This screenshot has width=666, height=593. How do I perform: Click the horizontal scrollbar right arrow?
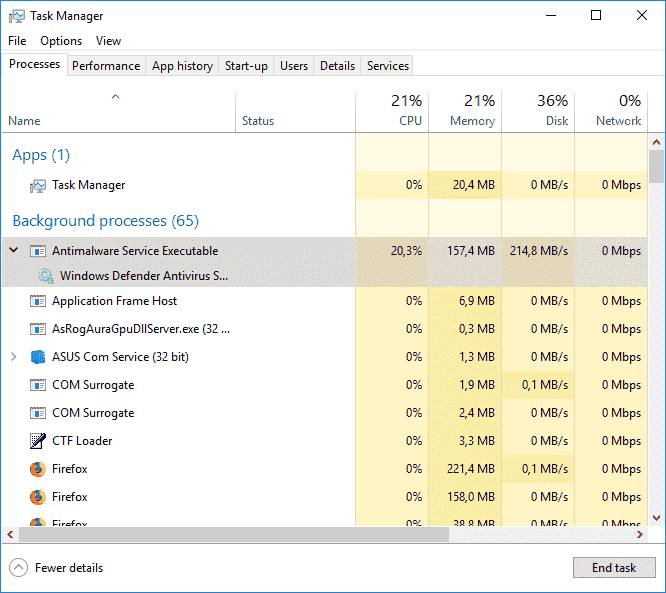coord(640,534)
